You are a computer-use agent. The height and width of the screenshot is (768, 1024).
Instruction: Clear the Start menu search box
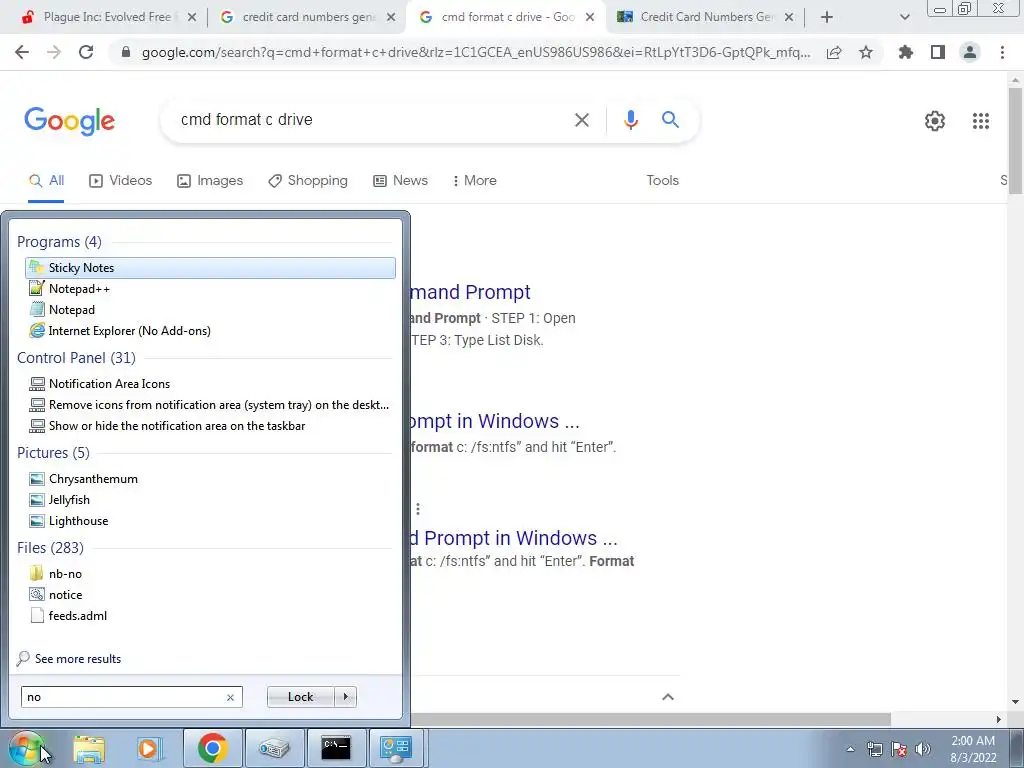coord(230,697)
